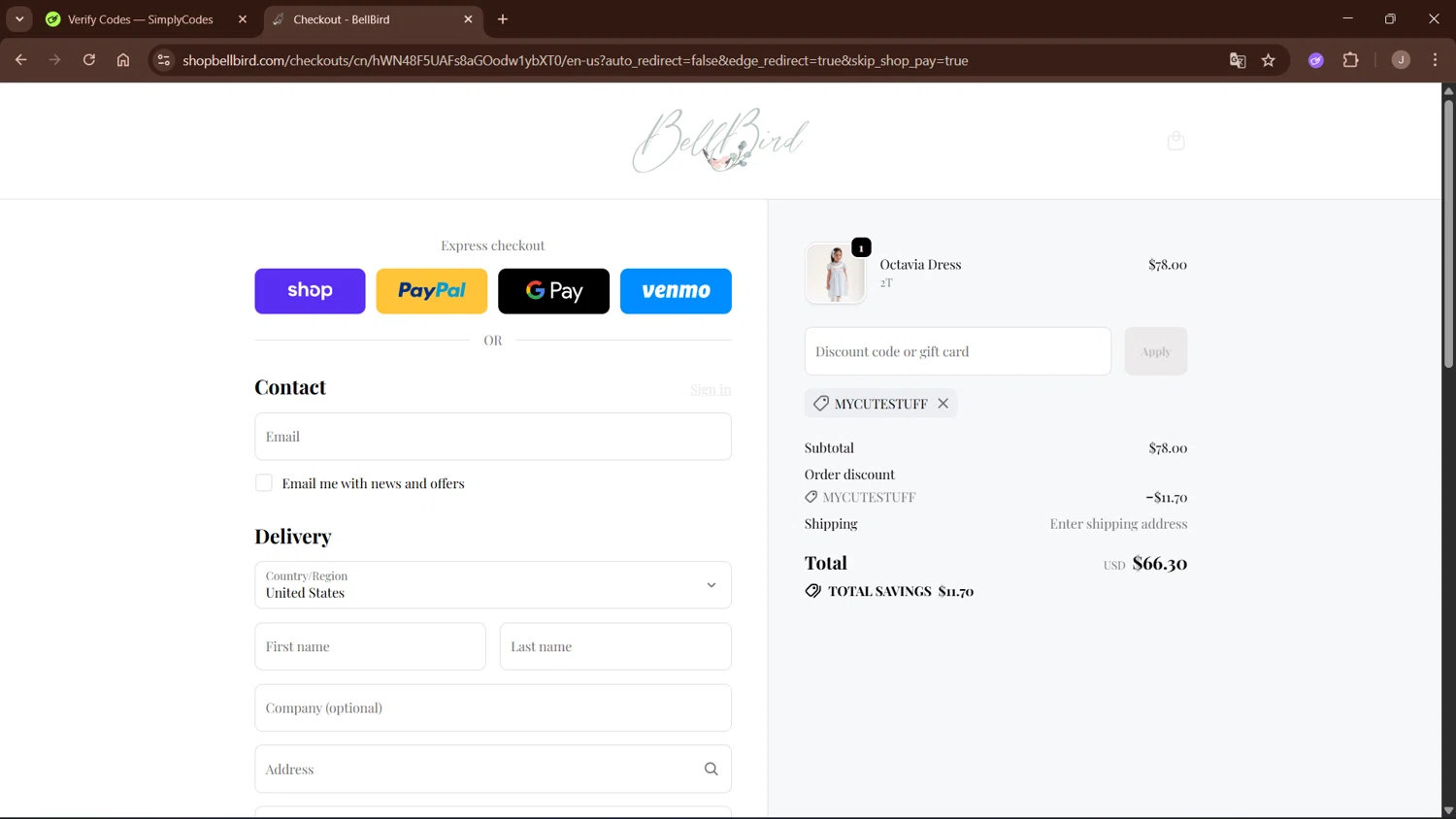Focus the First name field
Screen dimensions: 1456x819
370,646
